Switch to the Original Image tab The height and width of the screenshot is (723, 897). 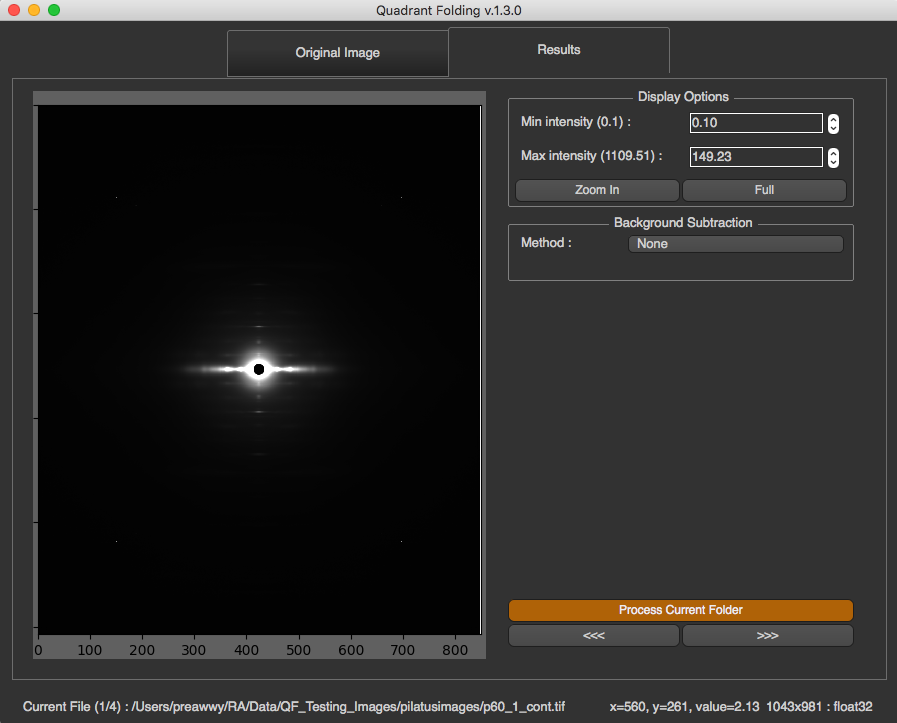pyautogui.click(x=338, y=53)
